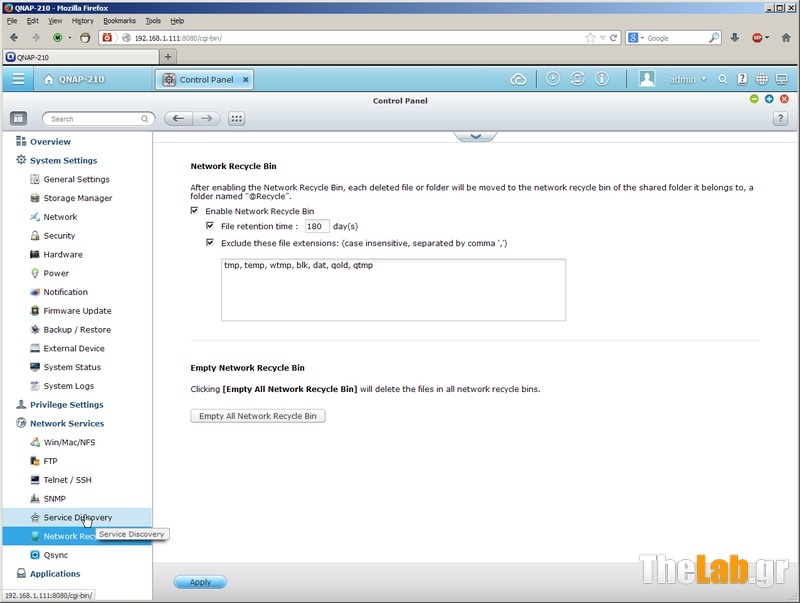The height and width of the screenshot is (603, 800).
Task: Expand the collapsed panel chevron at top
Action: 475,135
